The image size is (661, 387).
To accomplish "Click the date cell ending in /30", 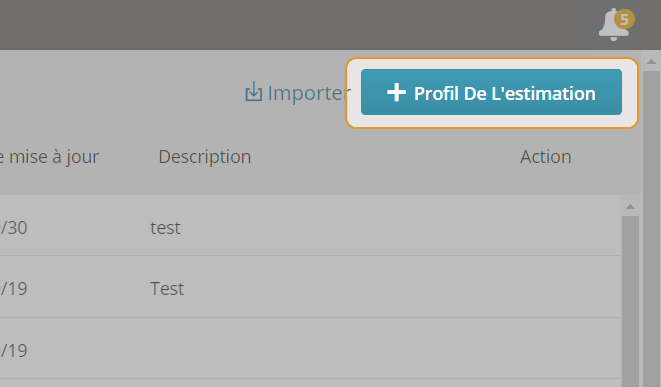I will 13,228.
